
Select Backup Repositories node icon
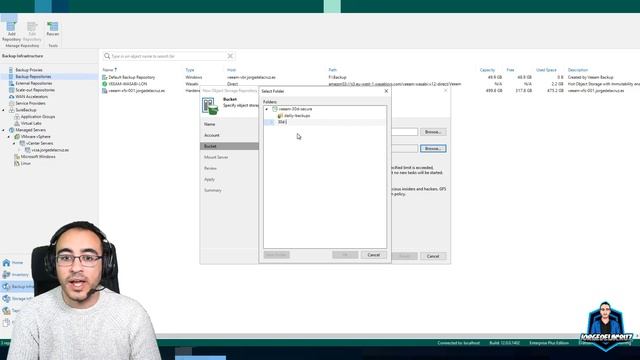pos(11,77)
